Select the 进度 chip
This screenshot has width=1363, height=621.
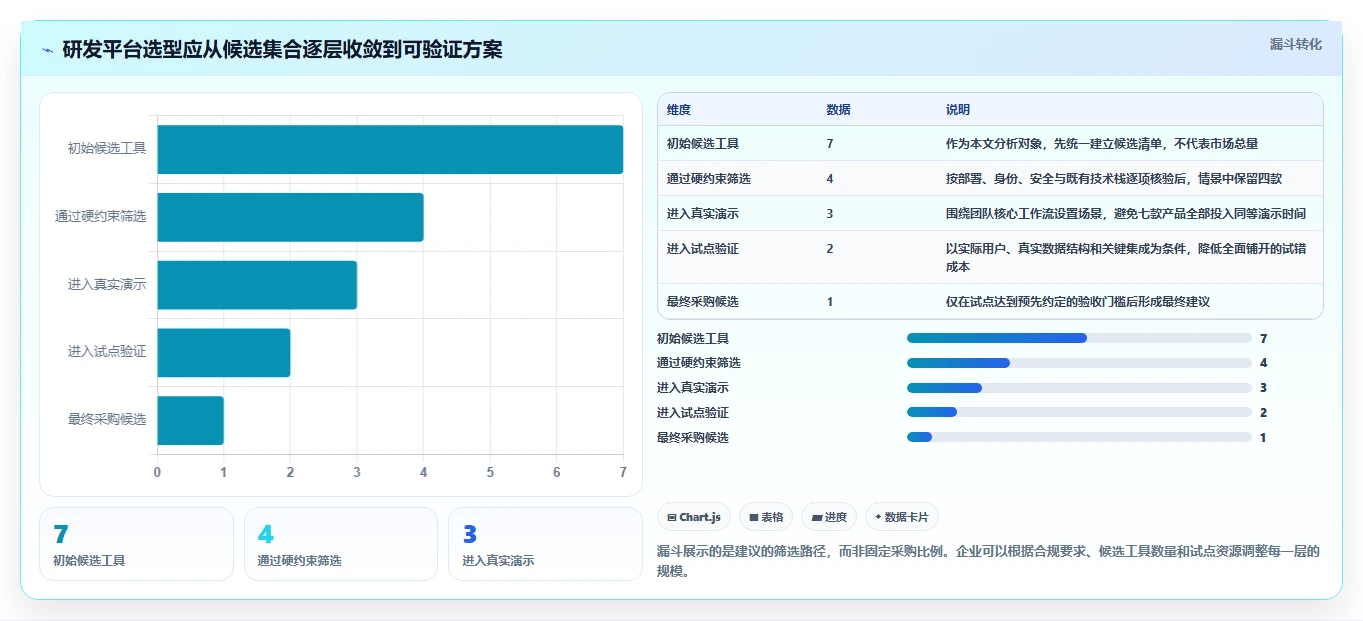[x=829, y=517]
